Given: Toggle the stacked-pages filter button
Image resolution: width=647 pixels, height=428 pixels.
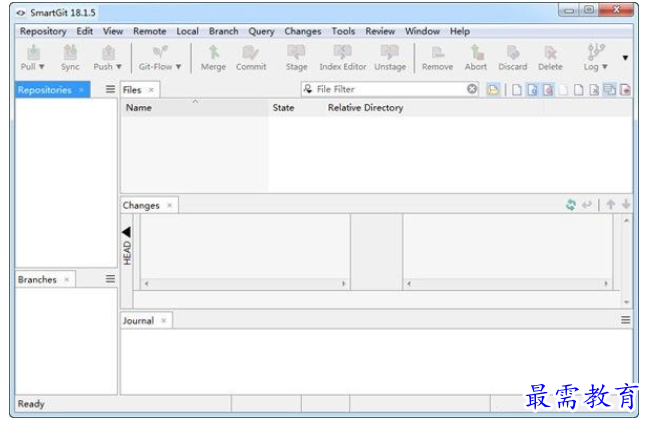Looking at the screenshot, I should (x=609, y=90).
